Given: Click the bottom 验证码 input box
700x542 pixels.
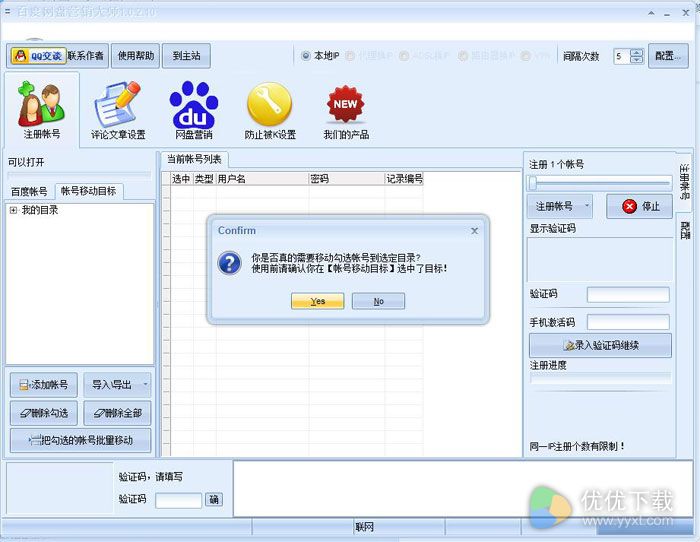Looking at the screenshot, I should click(x=179, y=500).
